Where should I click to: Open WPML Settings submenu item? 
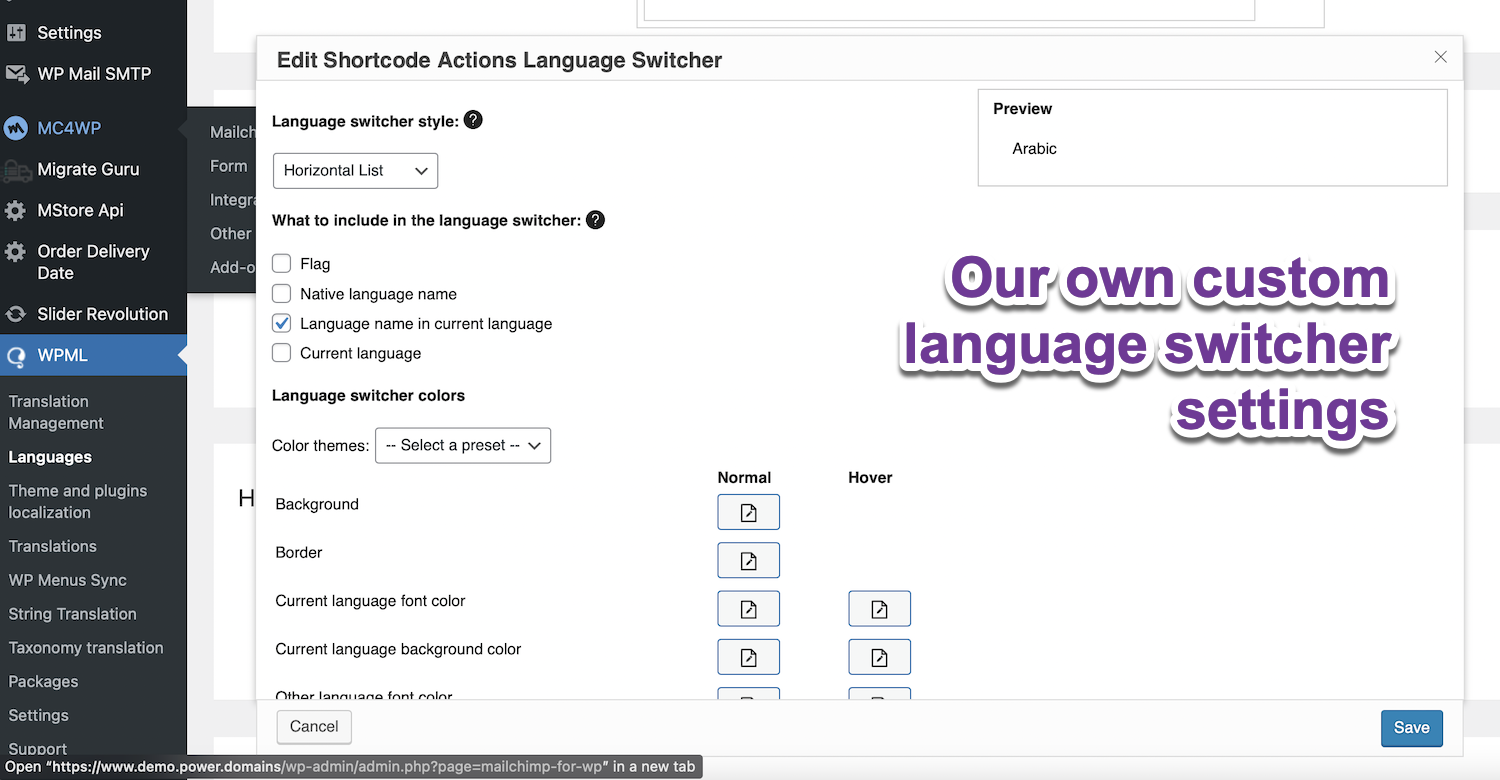click(x=39, y=716)
